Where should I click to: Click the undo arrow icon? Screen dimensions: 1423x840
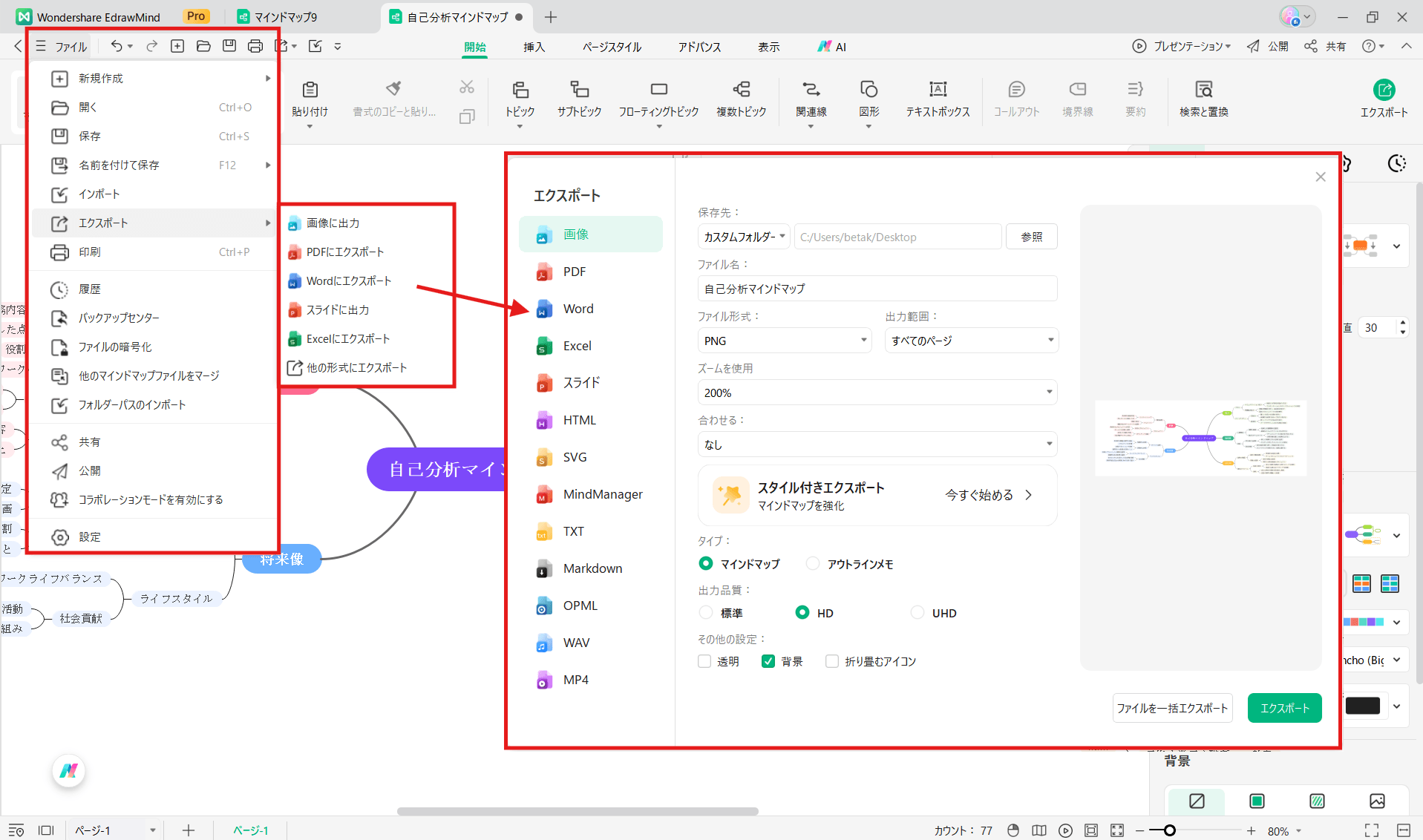pyautogui.click(x=117, y=46)
